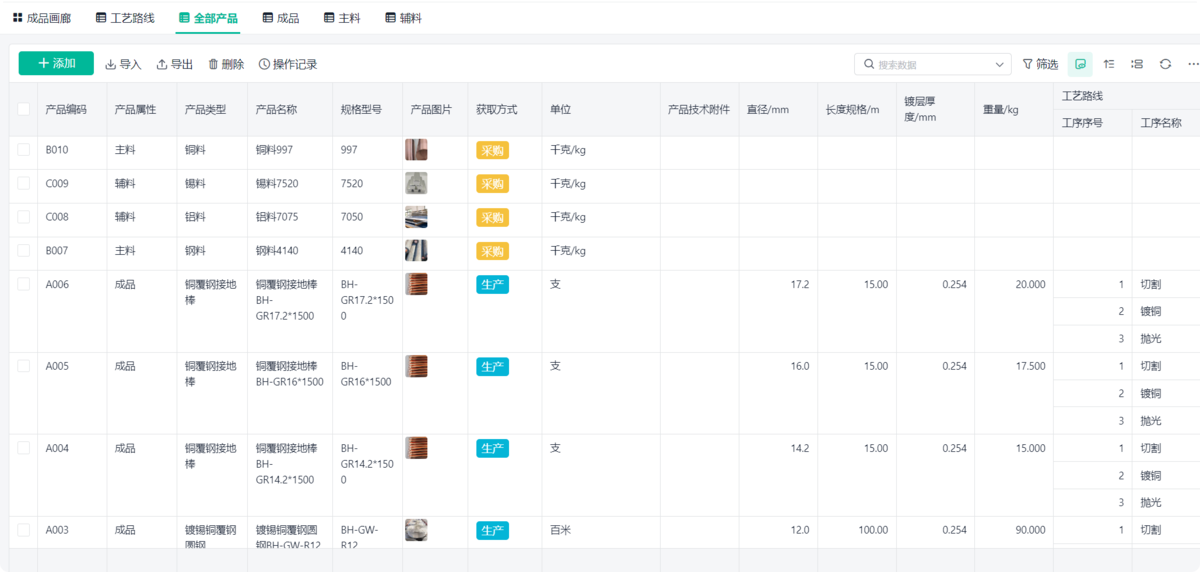The width and height of the screenshot is (1200, 572).
Task: Check the row B010 checkbox
Action: pyautogui.click(x=23, y=149)
